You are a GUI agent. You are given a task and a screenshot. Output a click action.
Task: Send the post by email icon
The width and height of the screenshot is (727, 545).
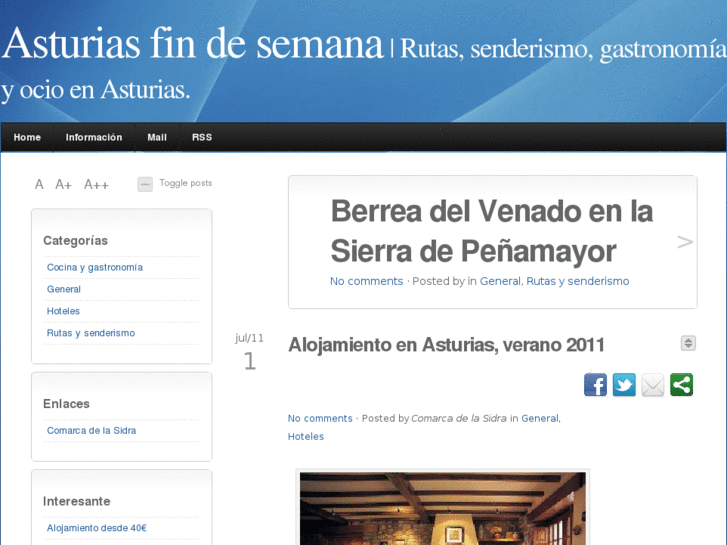click(x=653, y=385)
